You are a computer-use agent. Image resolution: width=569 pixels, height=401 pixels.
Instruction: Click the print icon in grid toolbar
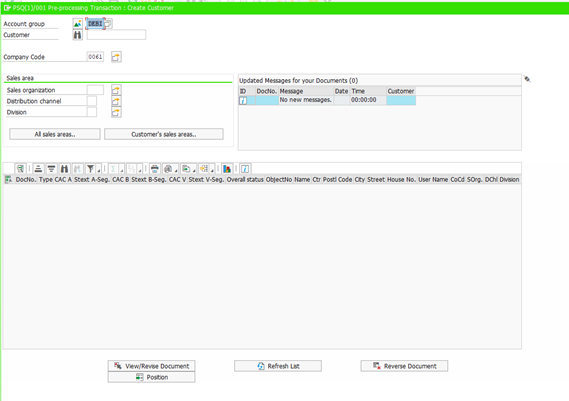[155, 169]
